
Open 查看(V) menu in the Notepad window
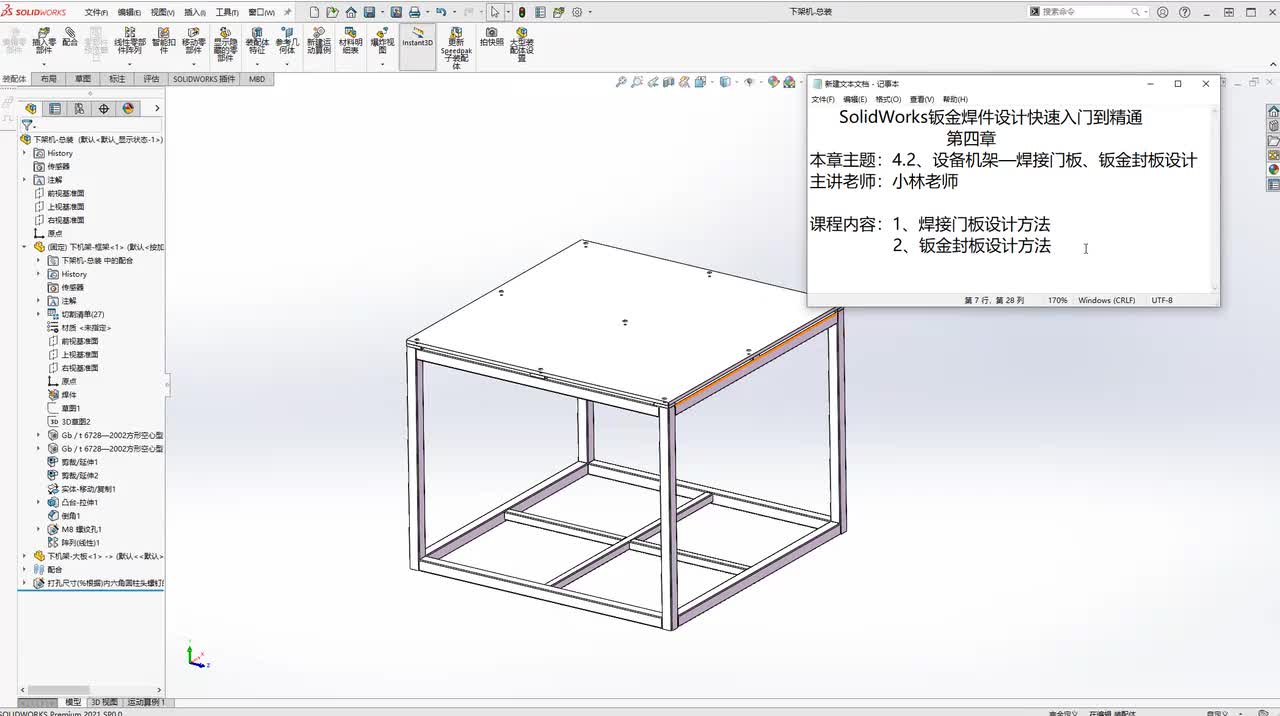[922, 100]
